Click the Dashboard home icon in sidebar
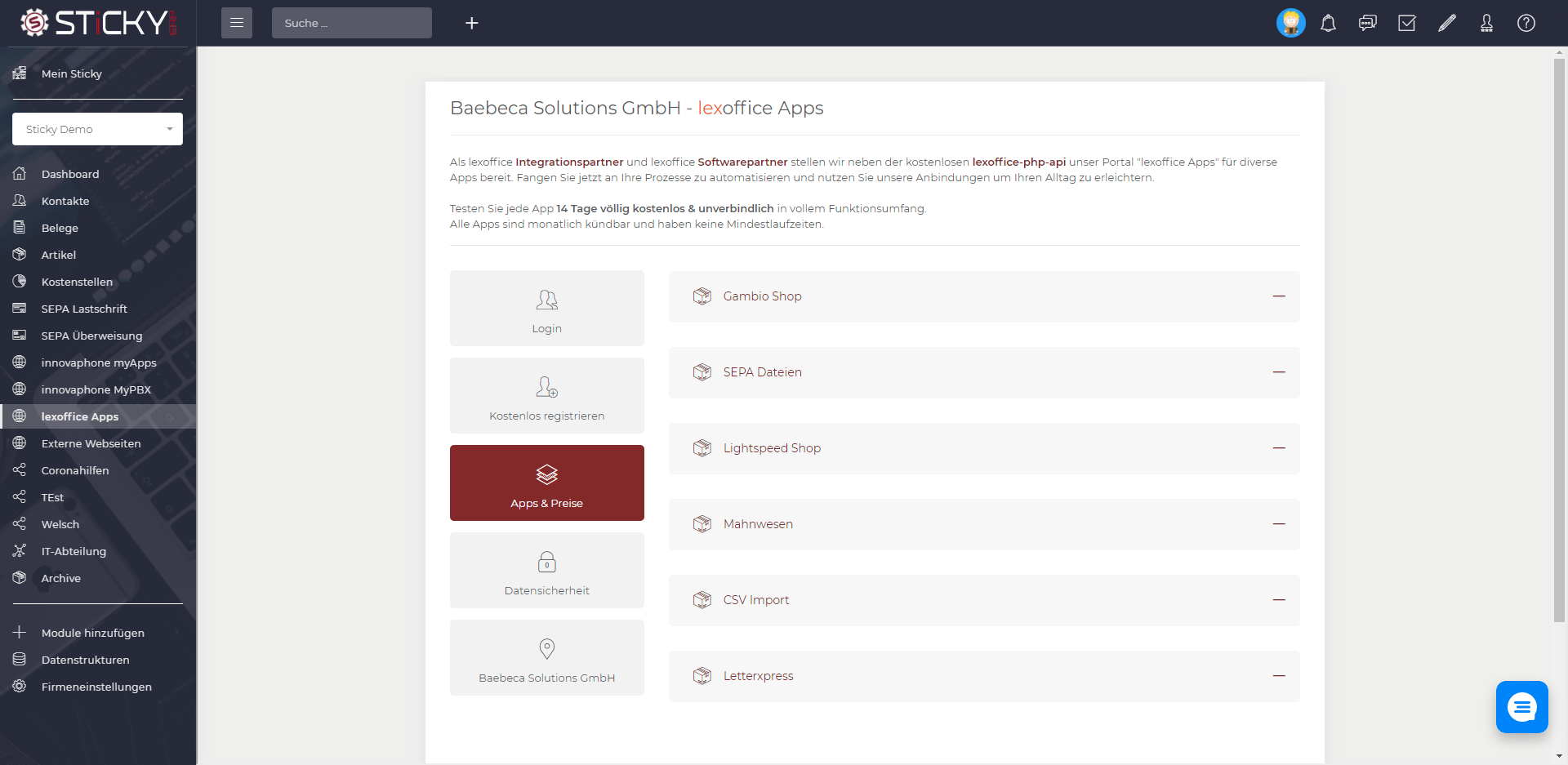 pyautogui.click(x=20, y=173)
